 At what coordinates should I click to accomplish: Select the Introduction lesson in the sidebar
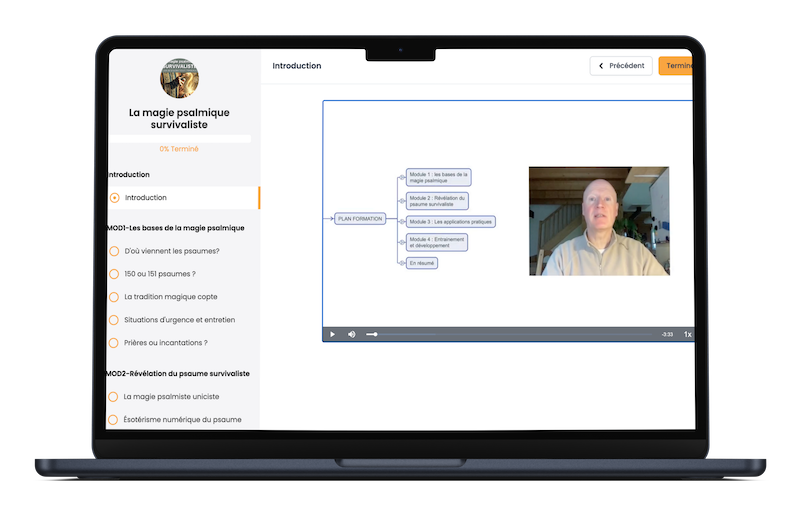[184, 197]
